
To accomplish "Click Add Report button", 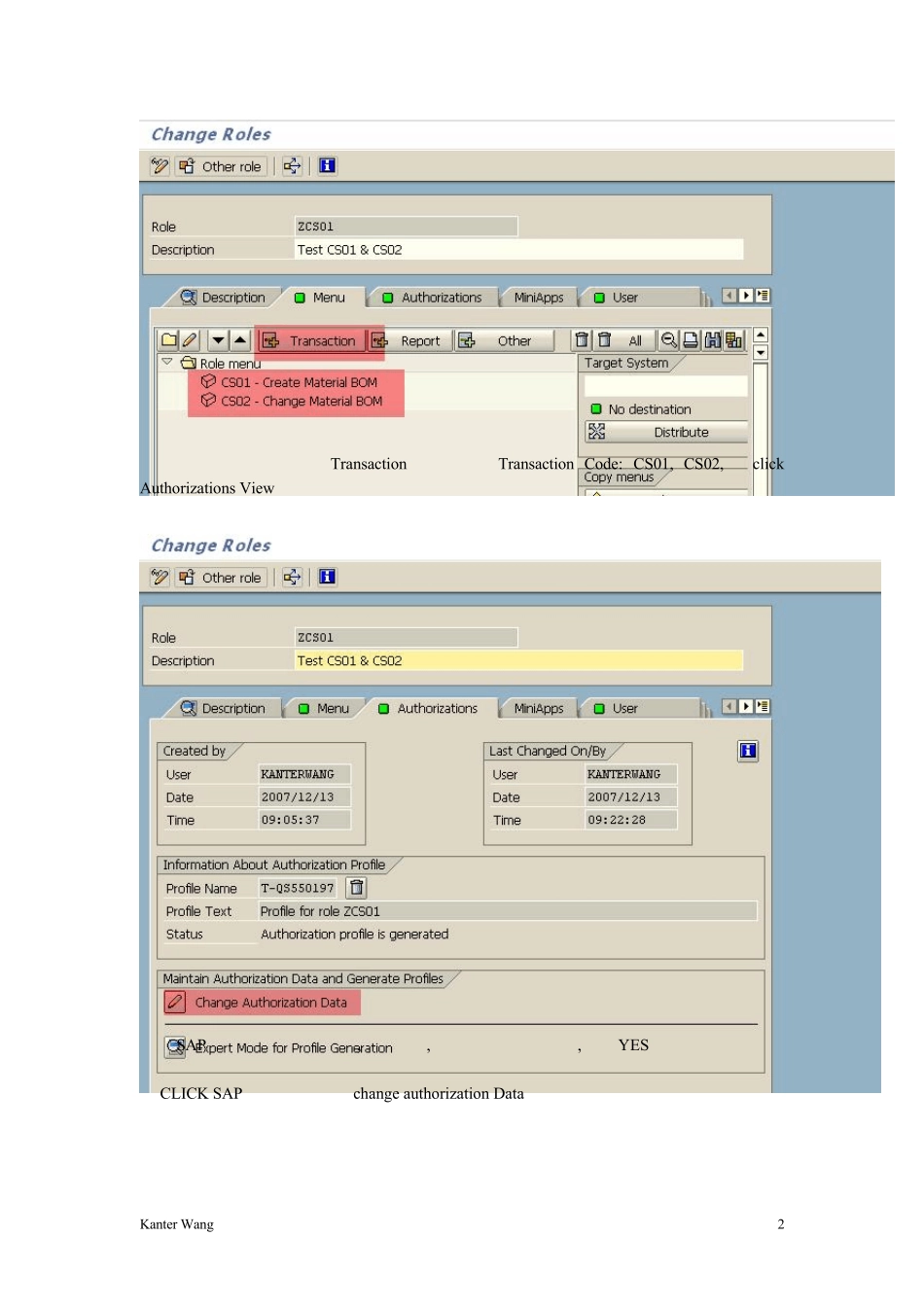I will (x=409, y=340).
